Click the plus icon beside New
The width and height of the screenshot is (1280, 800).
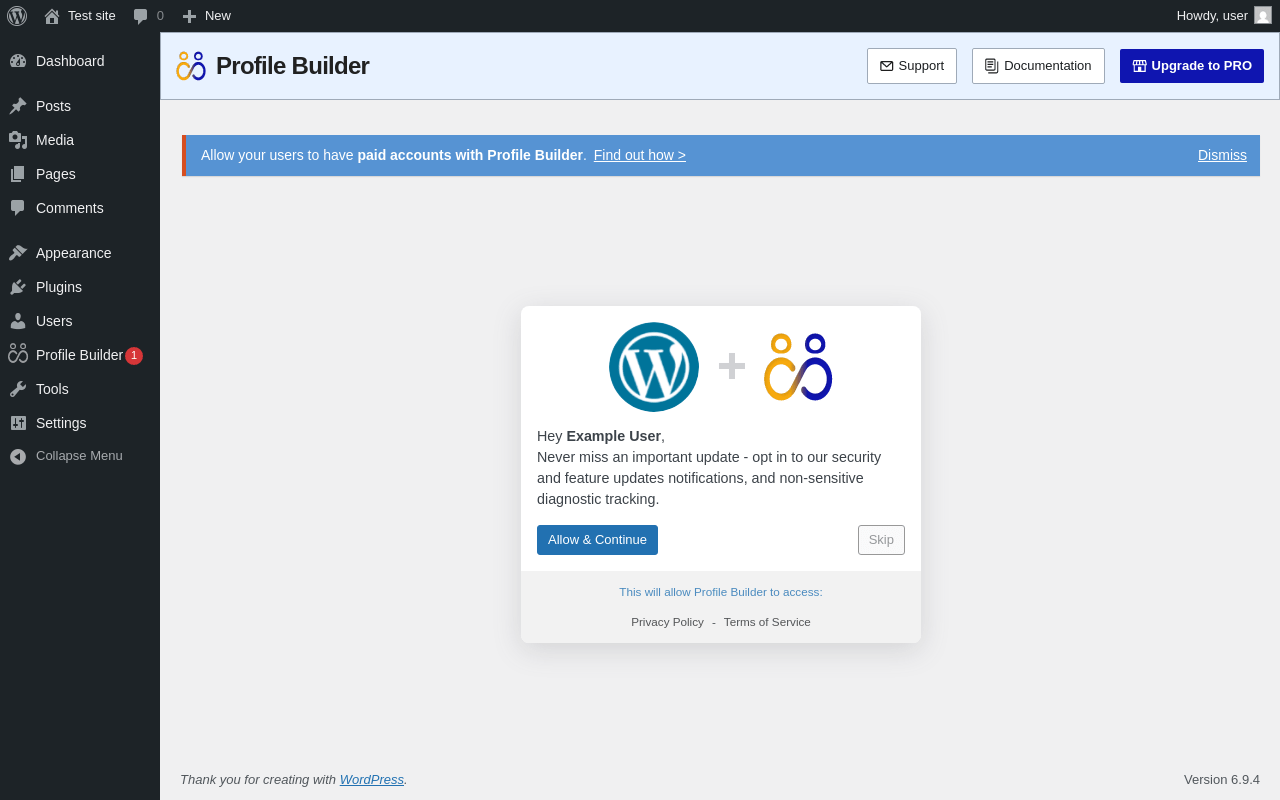[x=189, y=16]
